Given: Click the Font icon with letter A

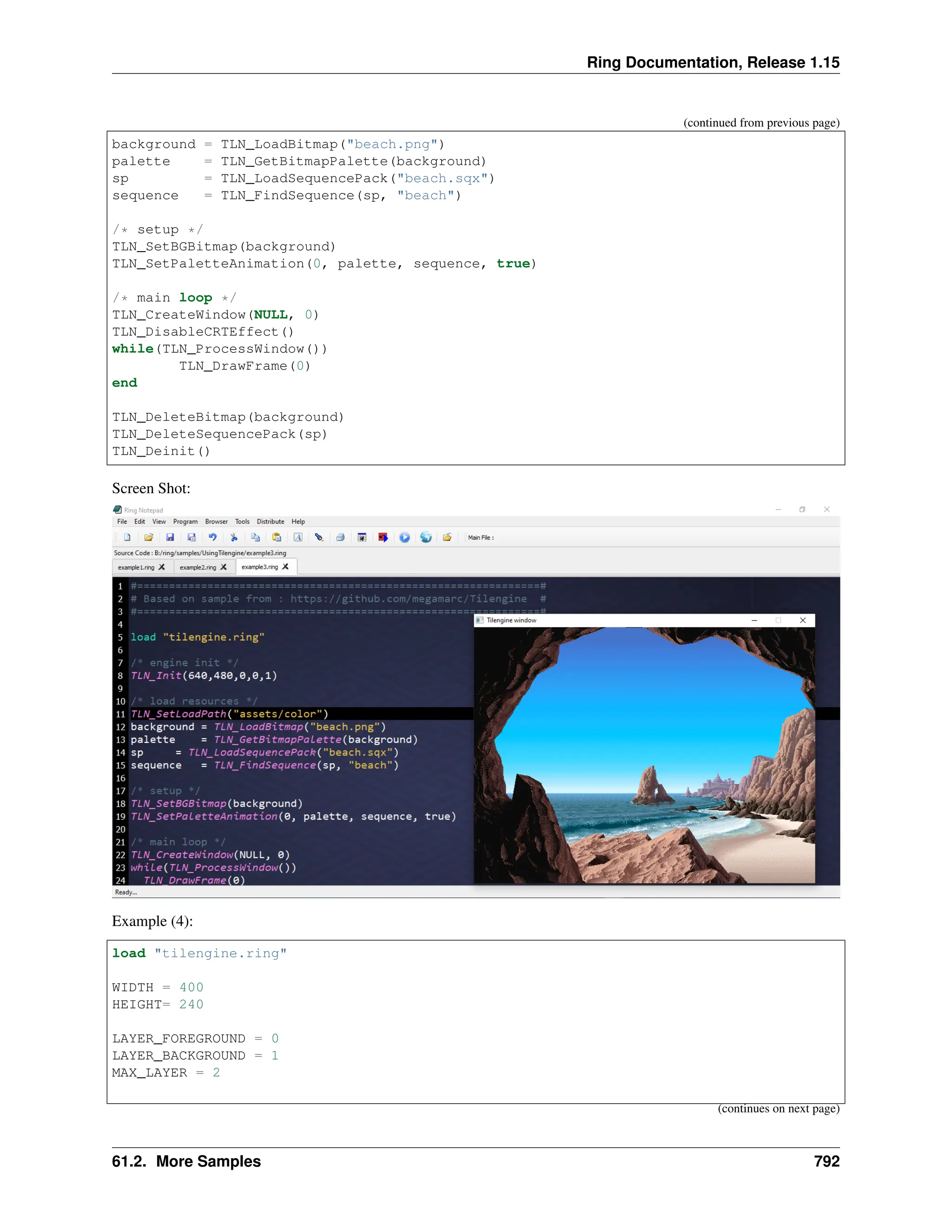Looking at the screenshot, I should point(298,537).
